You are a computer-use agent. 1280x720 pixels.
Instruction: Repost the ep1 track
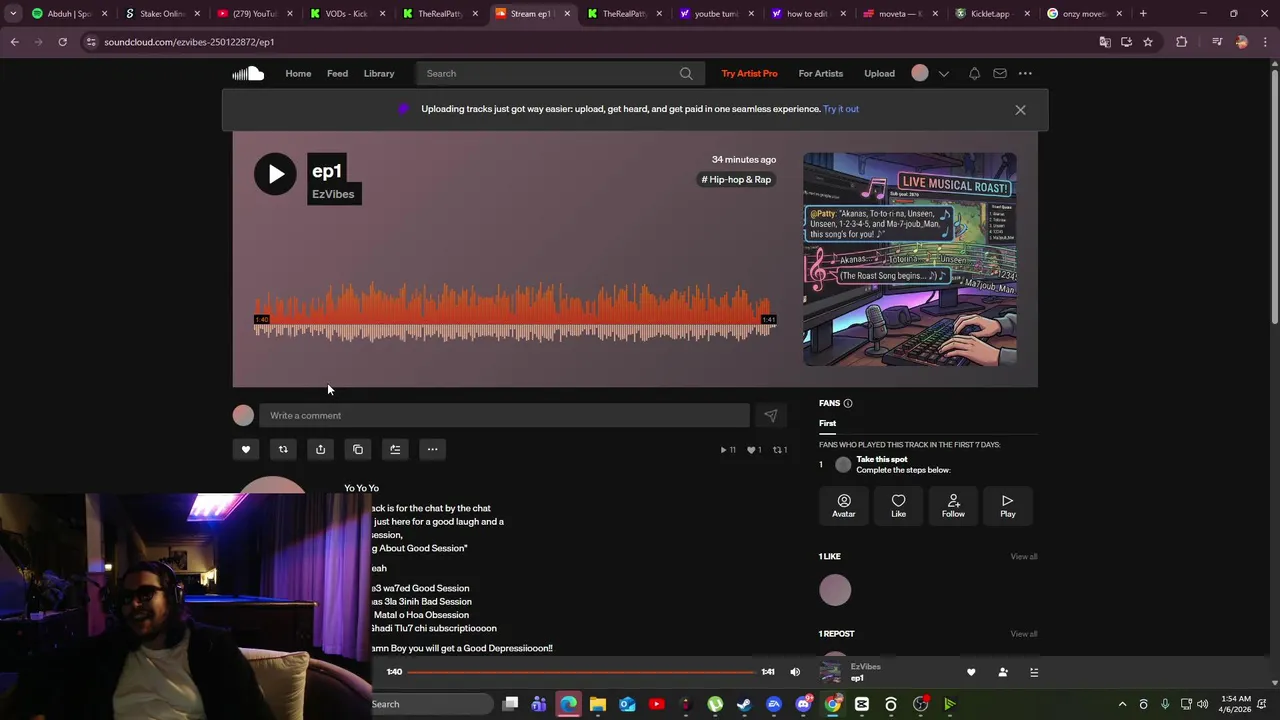coord(283,449)
